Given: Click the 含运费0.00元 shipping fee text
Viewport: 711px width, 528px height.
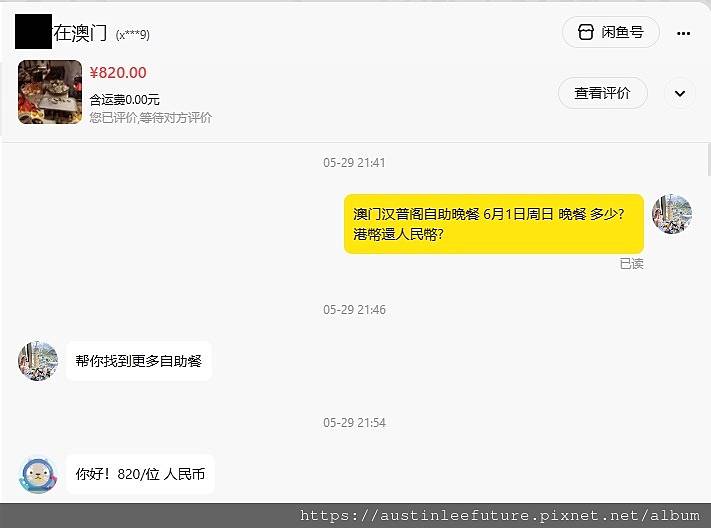Looking at the screenshot, I should [124, 99].
